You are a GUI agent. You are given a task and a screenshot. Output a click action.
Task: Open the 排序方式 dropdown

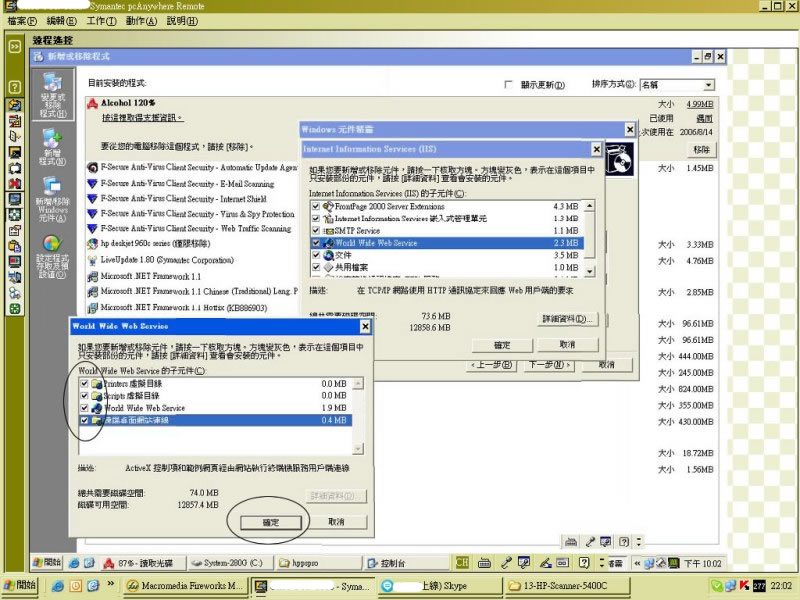click(x=709, y=85)
